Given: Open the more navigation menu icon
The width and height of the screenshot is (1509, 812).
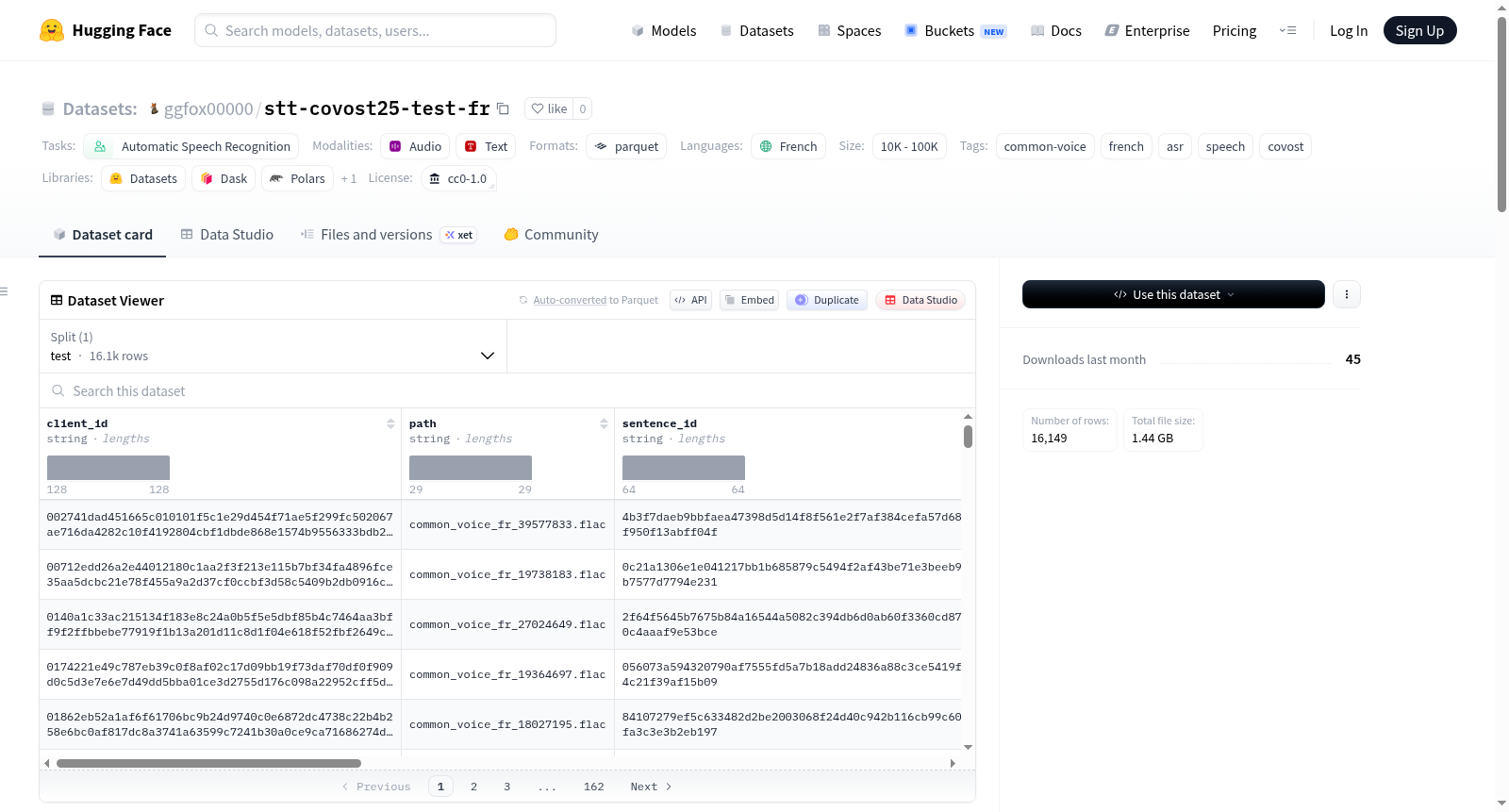Looking at the screenshot, I should (x=1287, y=30).
